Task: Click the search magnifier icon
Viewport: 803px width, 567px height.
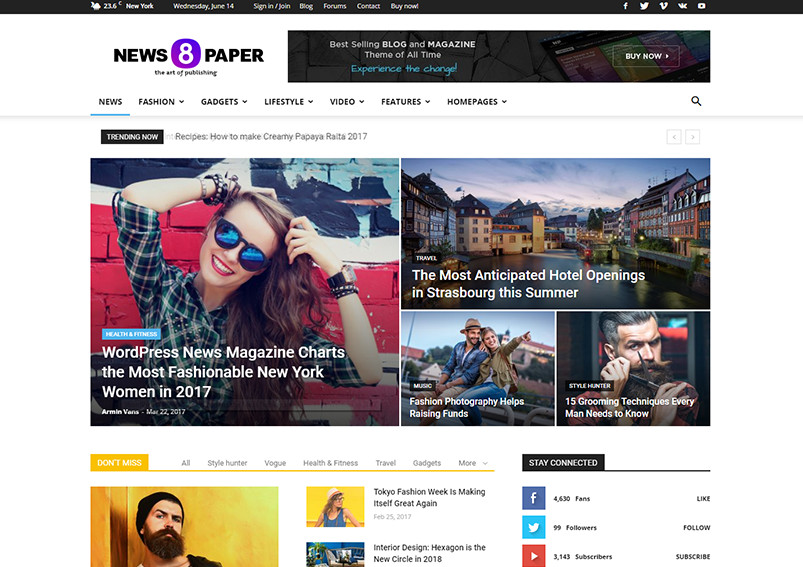Action: point(696,101)
